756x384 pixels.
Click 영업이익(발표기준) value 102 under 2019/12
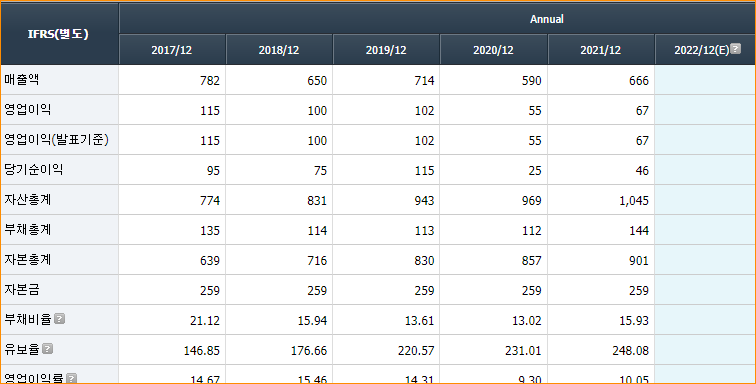pos(424,140)
